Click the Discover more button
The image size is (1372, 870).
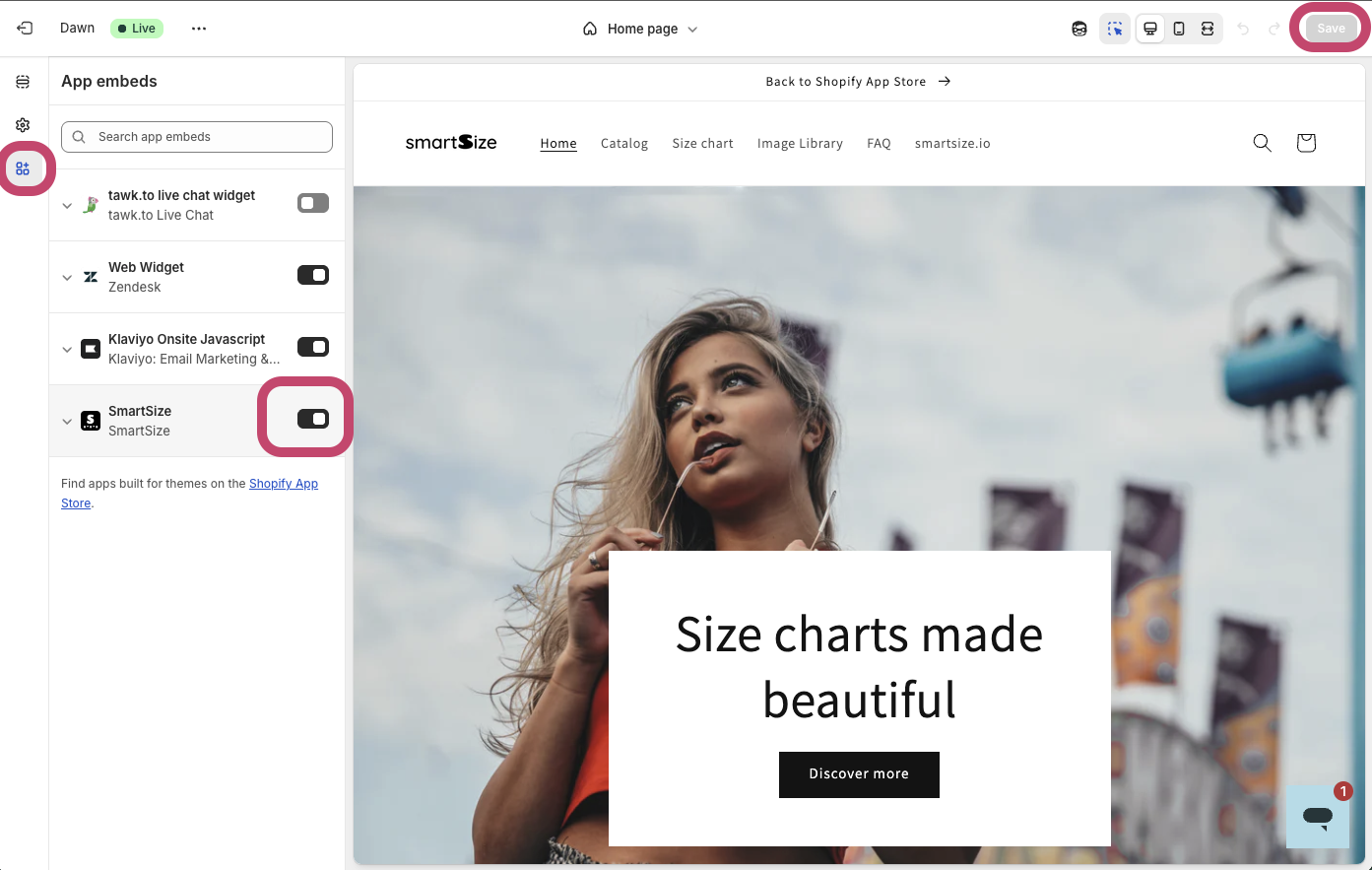859,774
